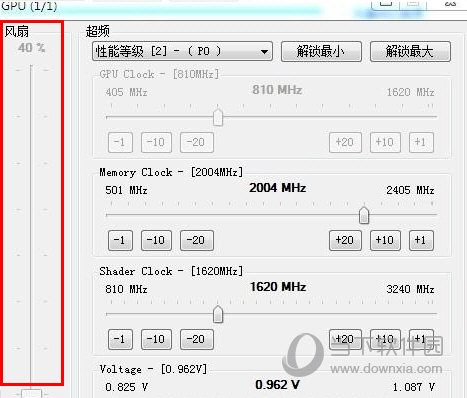Image resolution: width=467 pixels, height=398 pixels.
Task: Increase Shader Clock by 1
Action: click(421, 339)
